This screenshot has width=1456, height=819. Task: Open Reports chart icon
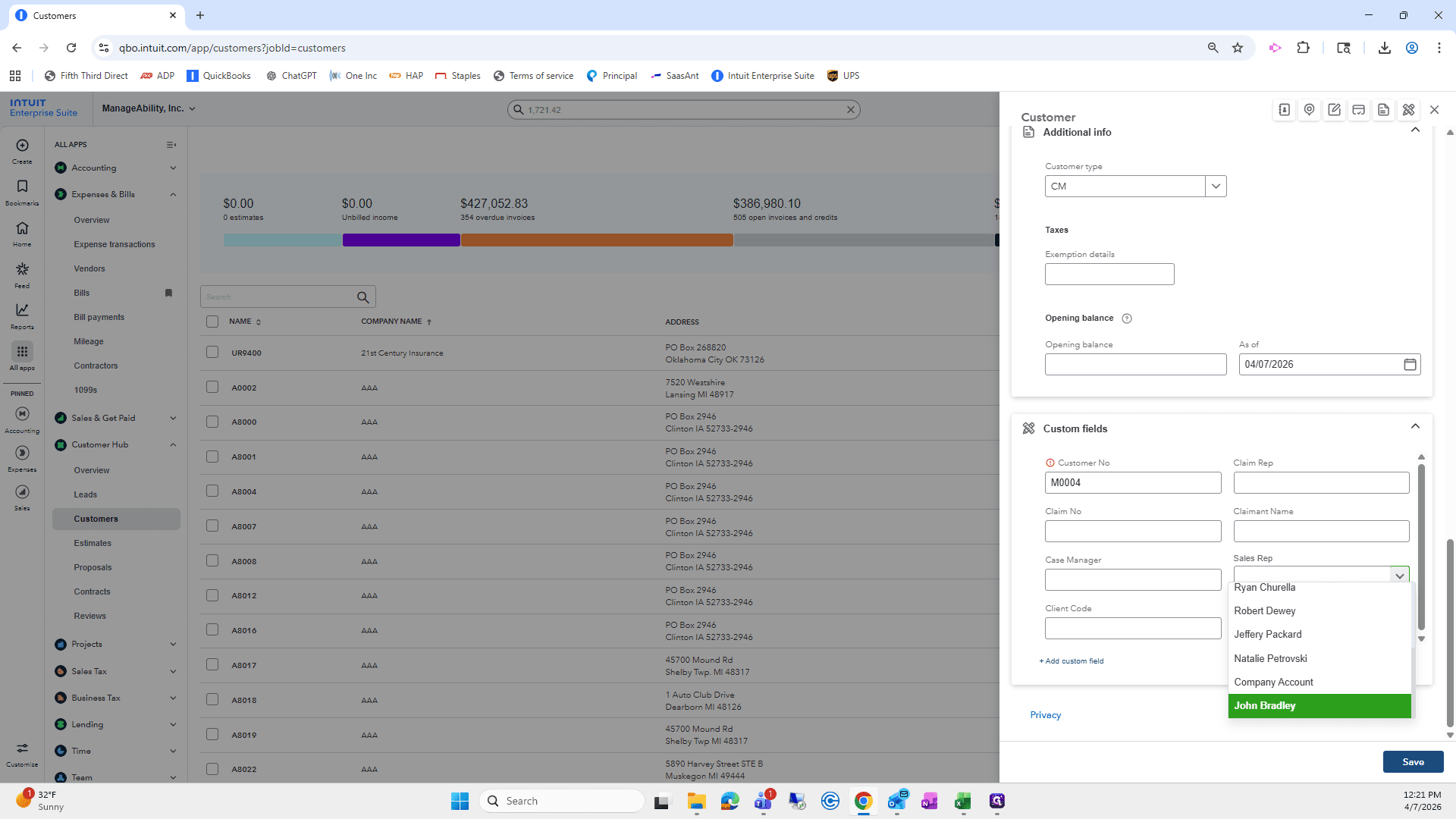pos(22,310)
